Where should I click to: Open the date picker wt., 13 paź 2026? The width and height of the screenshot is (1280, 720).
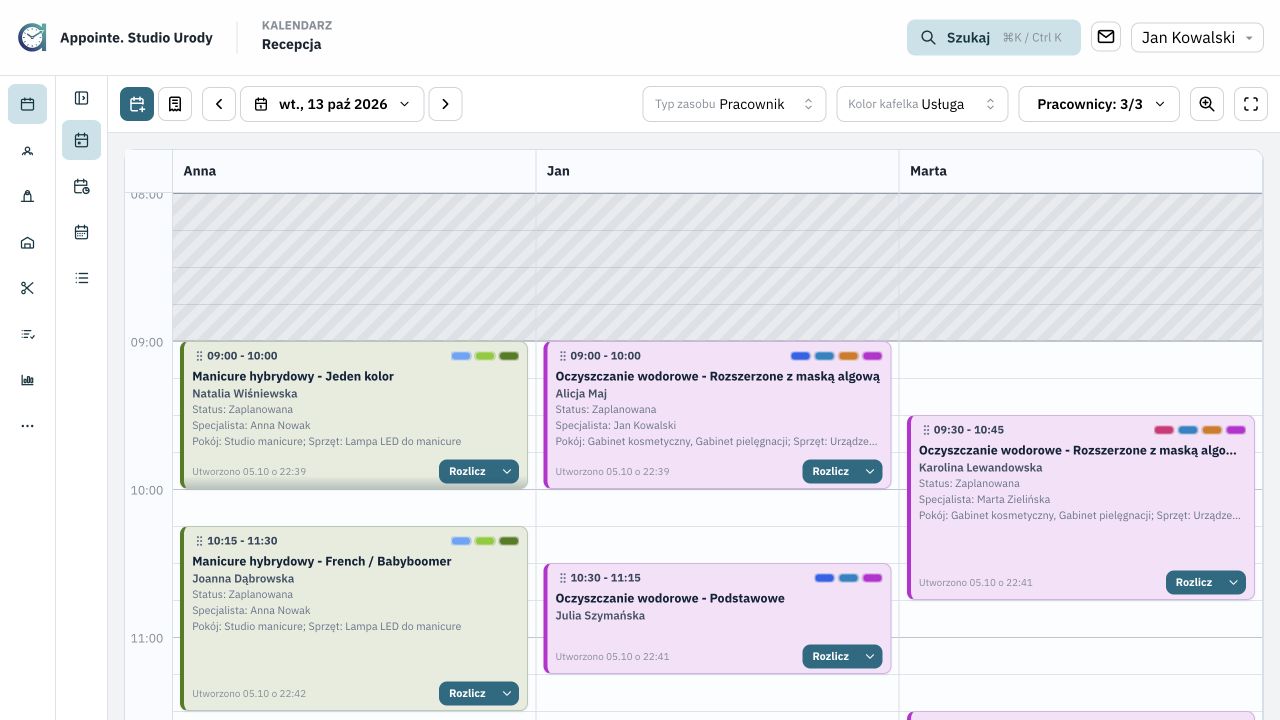pyautogui.click(x=332, y=104)
